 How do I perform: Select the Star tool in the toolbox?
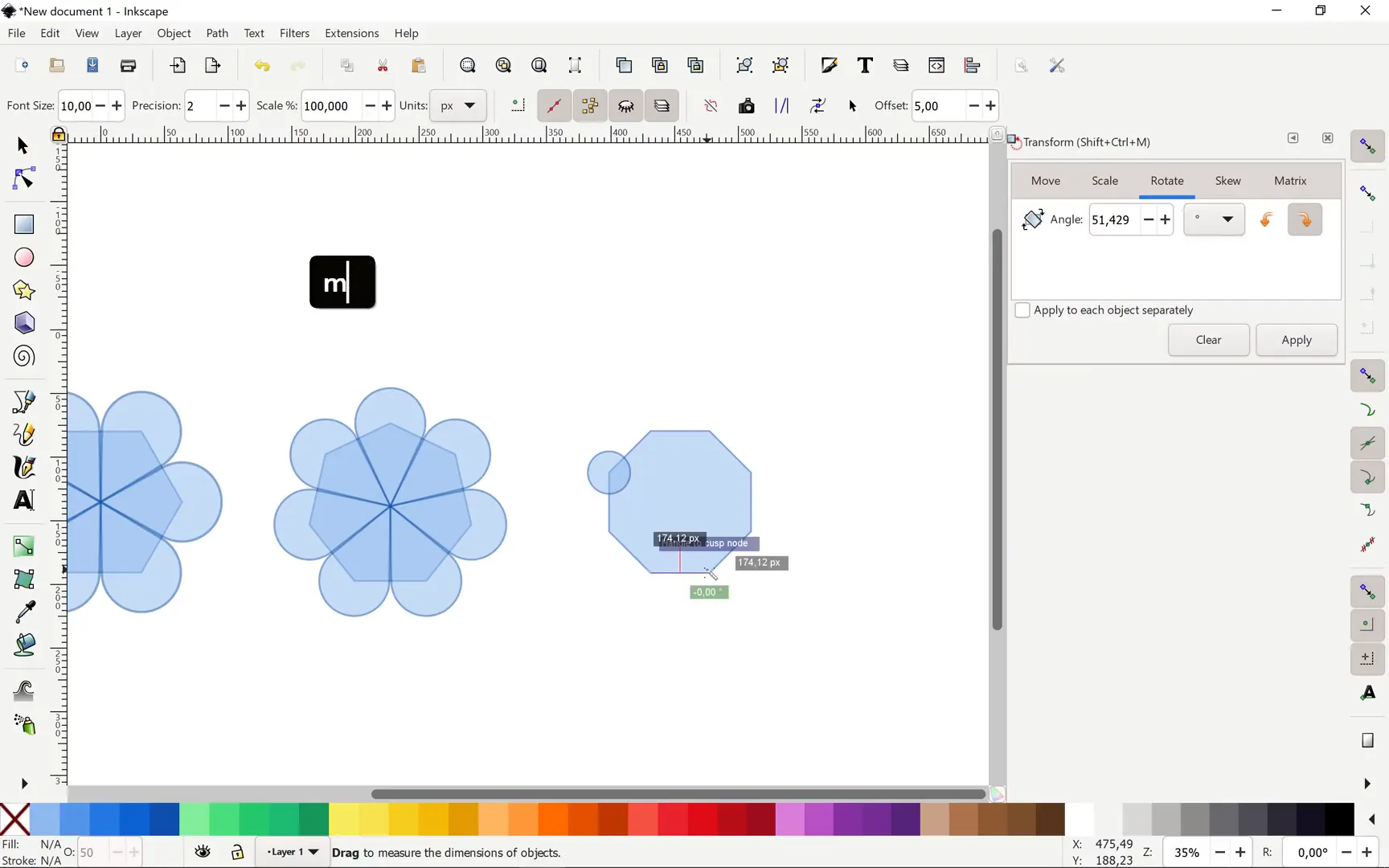pos(23,290)
